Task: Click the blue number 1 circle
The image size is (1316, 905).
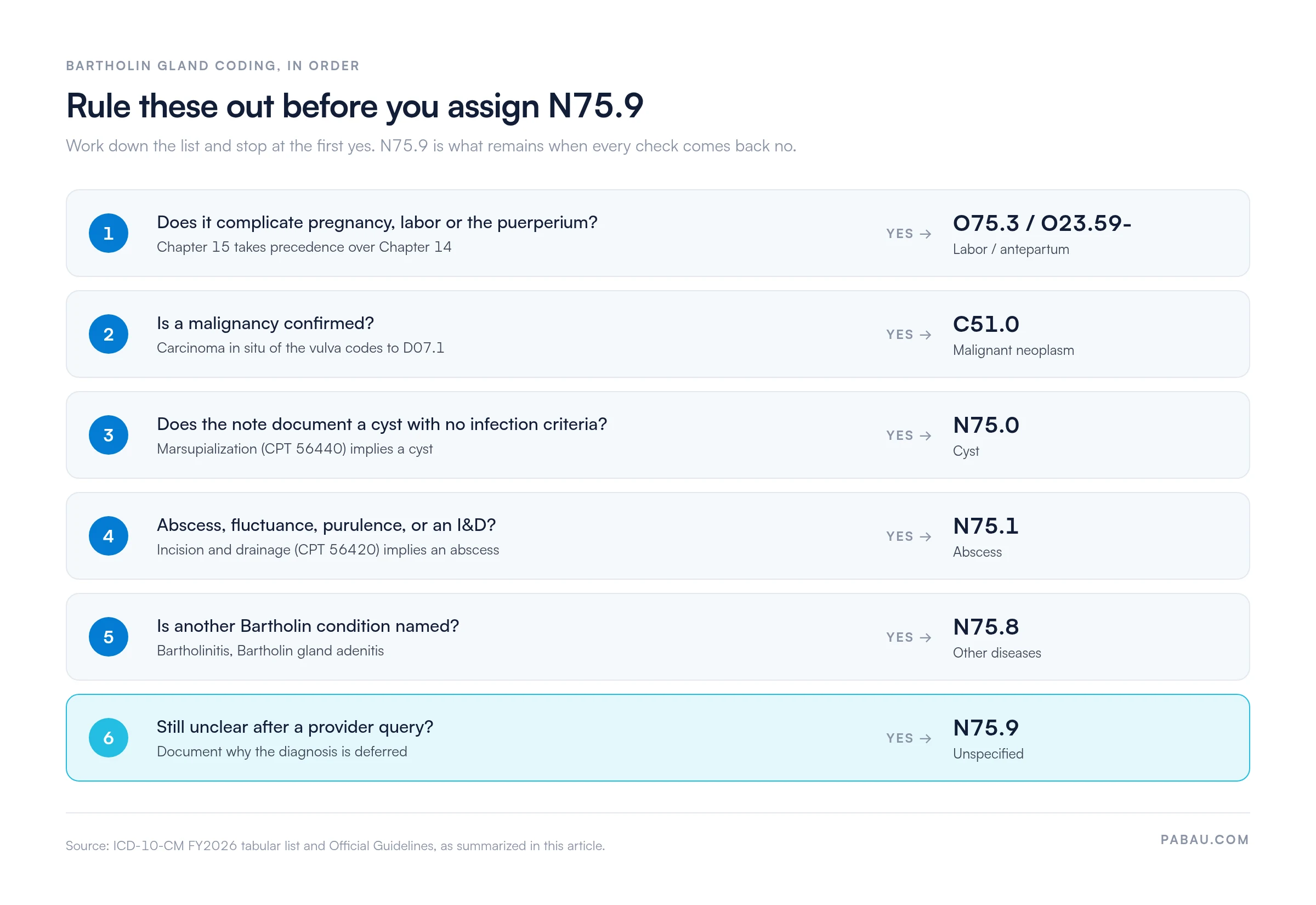Action: click(x=108, y=233)
